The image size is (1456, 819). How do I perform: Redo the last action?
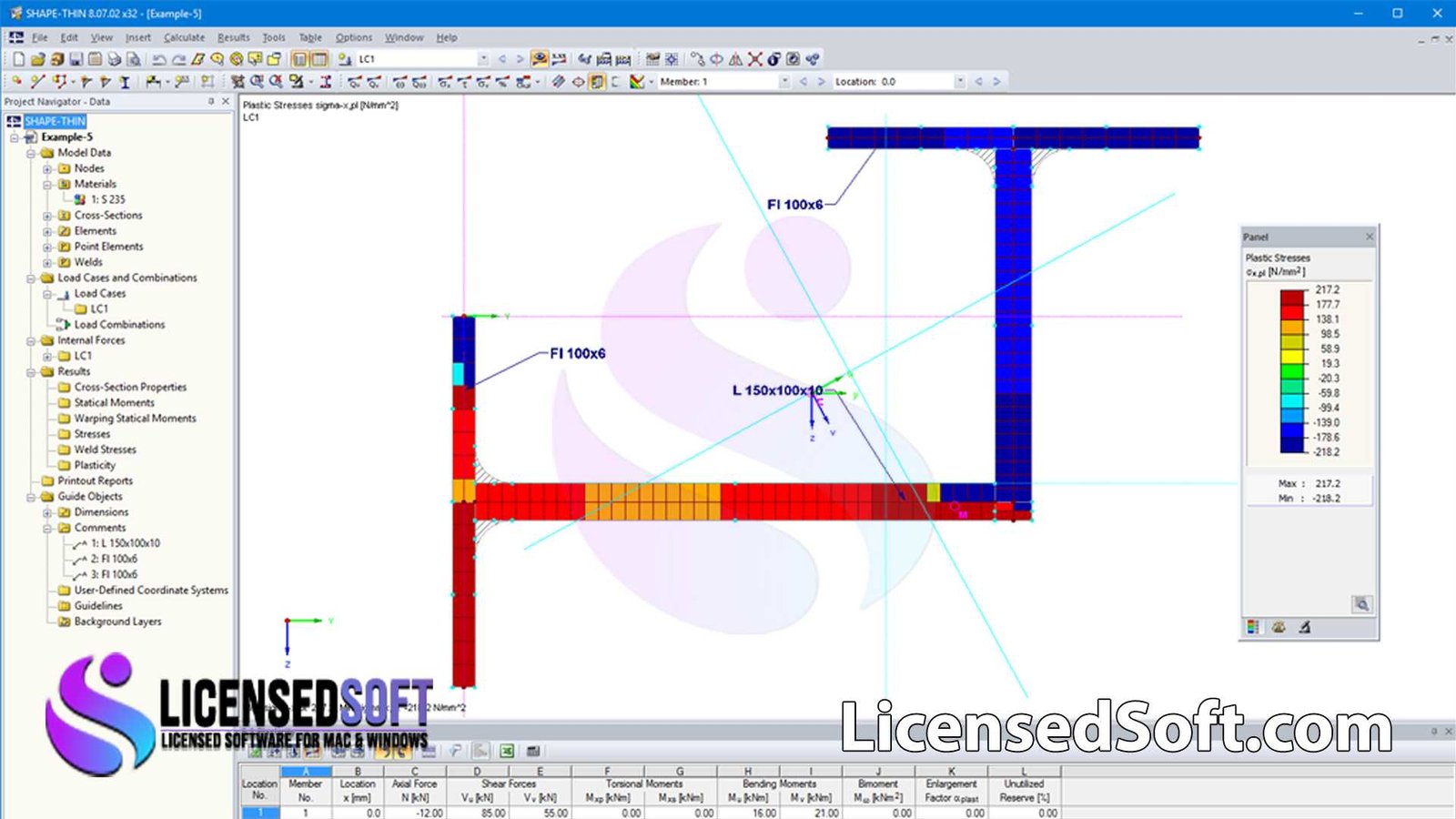(x=179, y=59)
